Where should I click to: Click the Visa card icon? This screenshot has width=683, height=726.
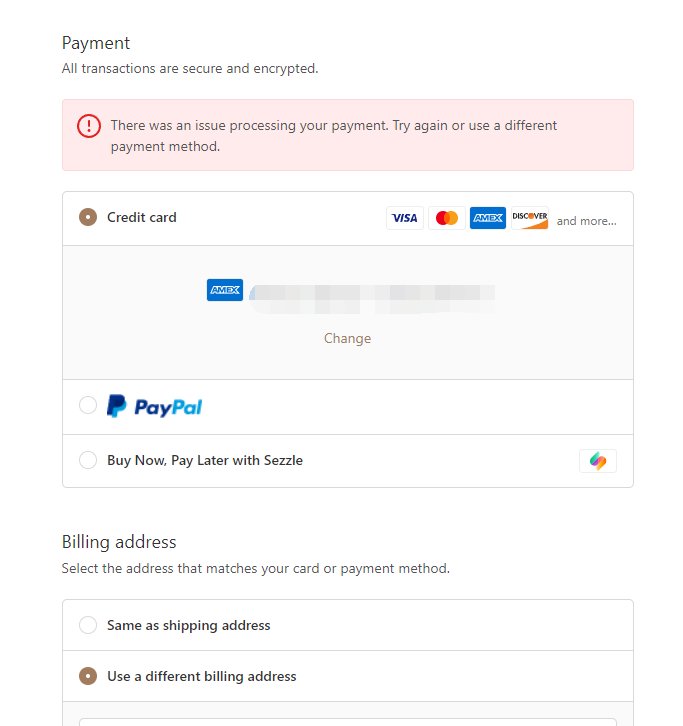[405, 218]
